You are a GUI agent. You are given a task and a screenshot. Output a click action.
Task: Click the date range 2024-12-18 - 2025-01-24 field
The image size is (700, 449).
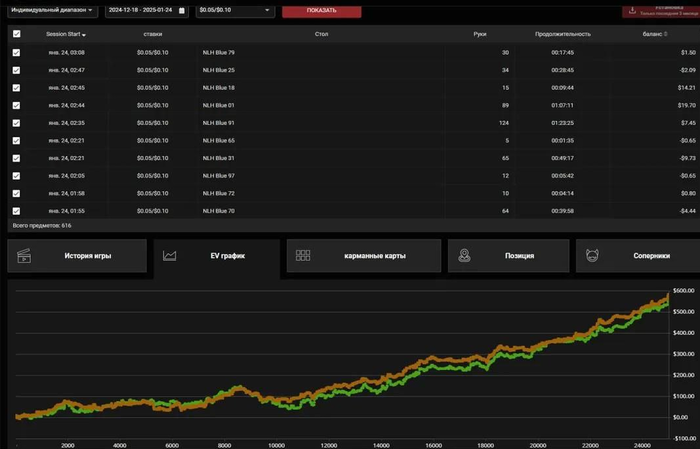(x=147, y=10)
